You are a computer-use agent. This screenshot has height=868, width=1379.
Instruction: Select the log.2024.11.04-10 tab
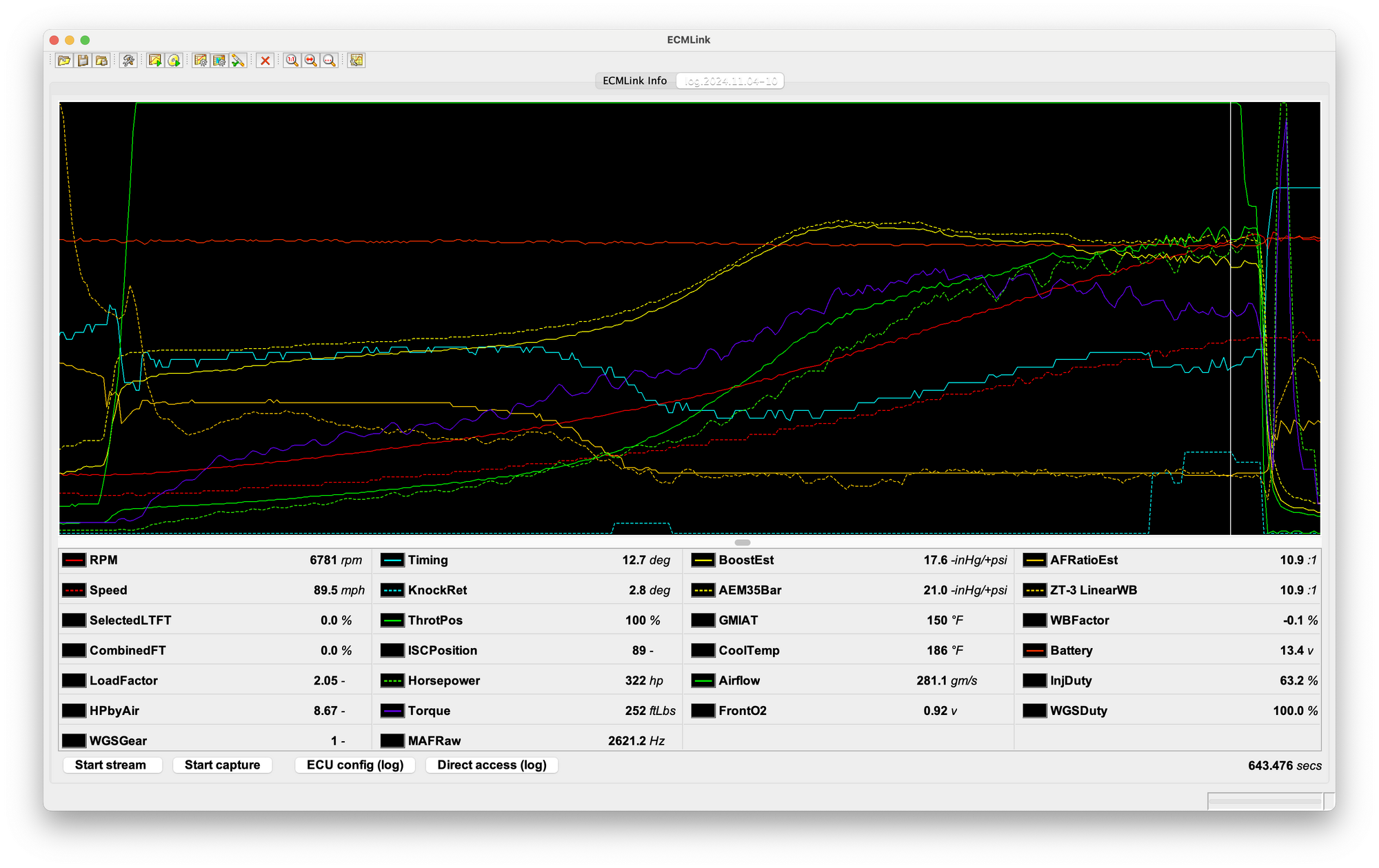[x=730, y=81]
